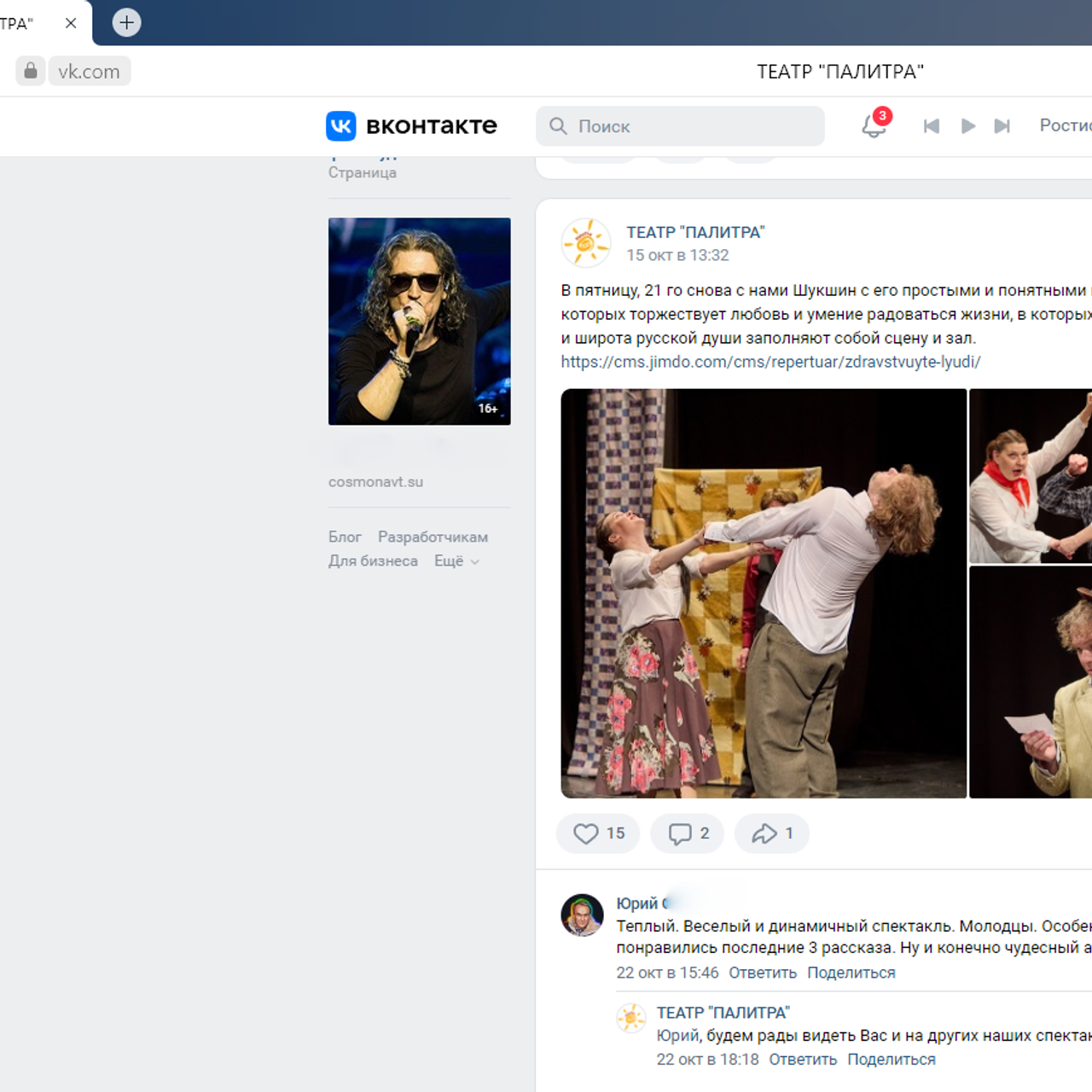Like the post with heart icon
Image resolution: width=1092 pixels, height=1092 pixels.
(598, 834)
